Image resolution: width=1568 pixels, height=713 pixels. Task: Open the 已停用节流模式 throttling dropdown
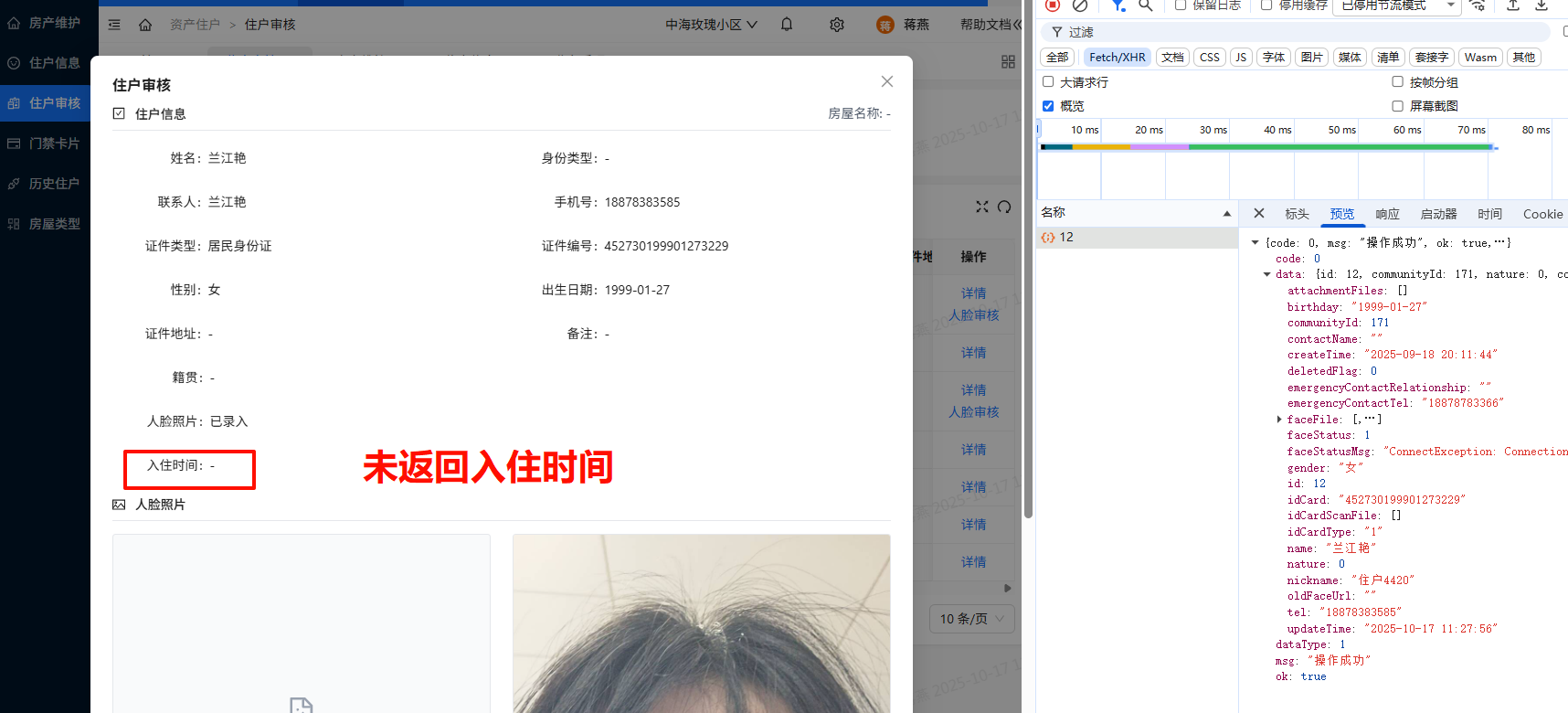(1396, 5)
